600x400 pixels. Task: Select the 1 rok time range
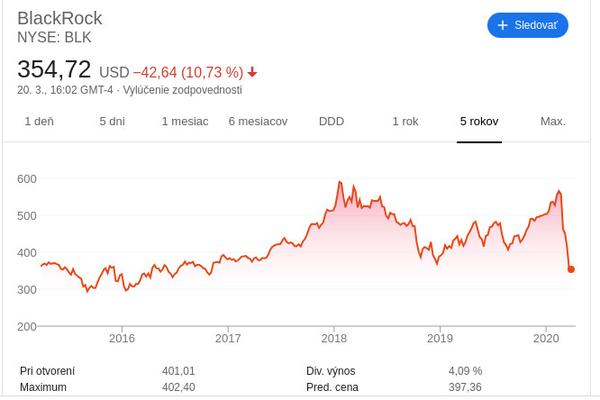(x=405, y=121)
